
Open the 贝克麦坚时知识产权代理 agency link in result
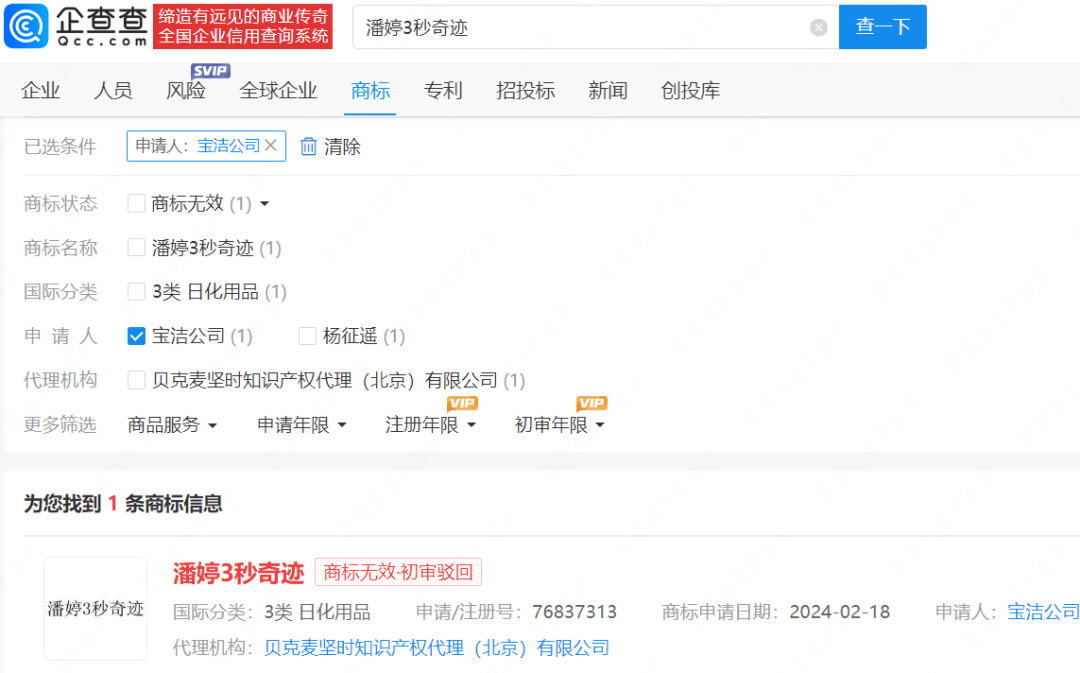click(437, 648)
